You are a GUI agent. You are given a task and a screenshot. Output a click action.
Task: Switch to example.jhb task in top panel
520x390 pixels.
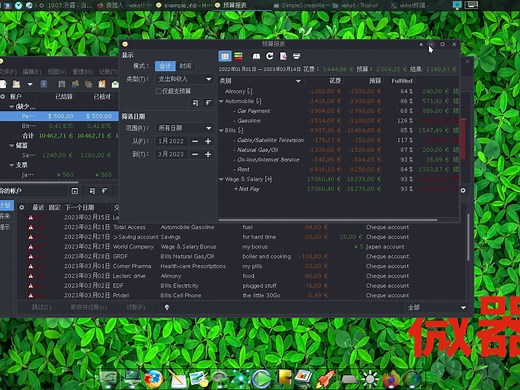pyautogui.click(x=183, y=5)
